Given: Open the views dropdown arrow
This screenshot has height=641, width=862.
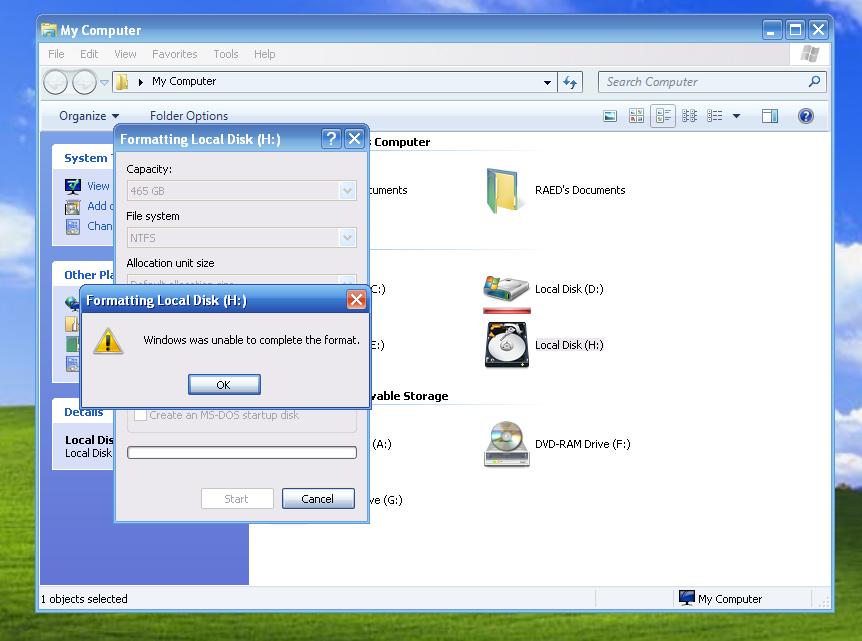Looking at the screenshot, I should click(x=736, y=116).
